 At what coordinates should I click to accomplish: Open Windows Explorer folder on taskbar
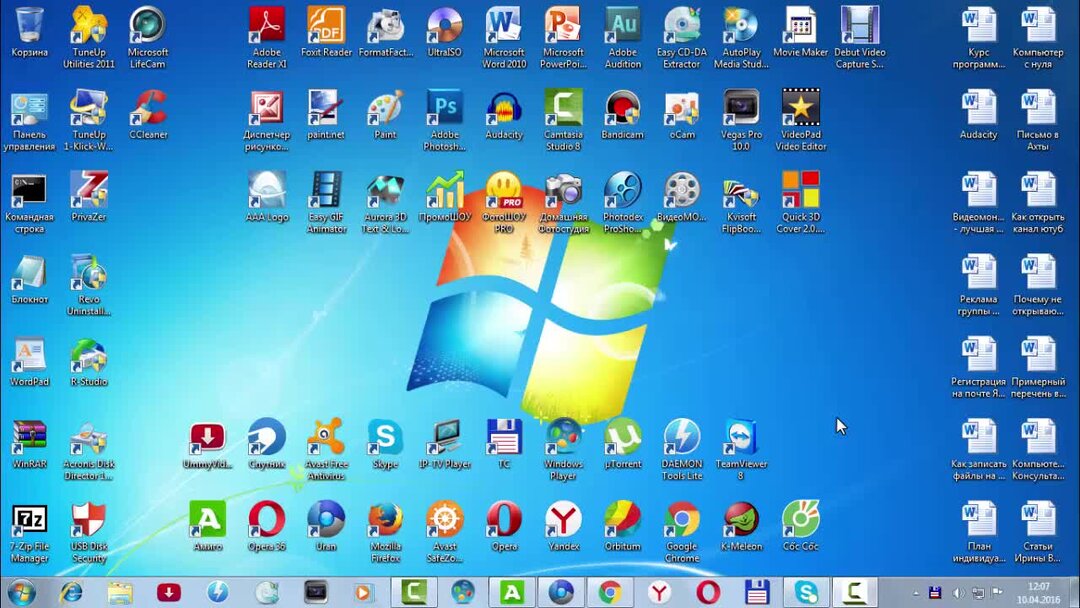pyautogui.click(x=120, y=592)
